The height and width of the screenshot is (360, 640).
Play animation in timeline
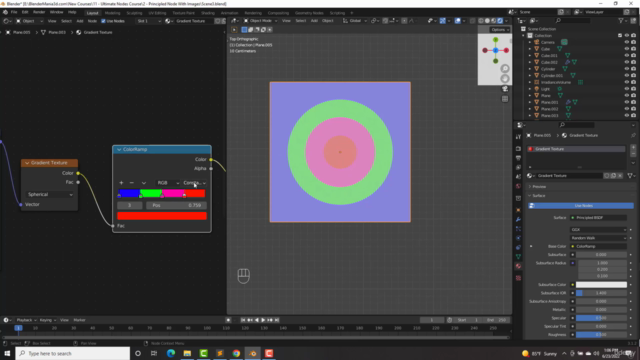[x=263, y=320]
